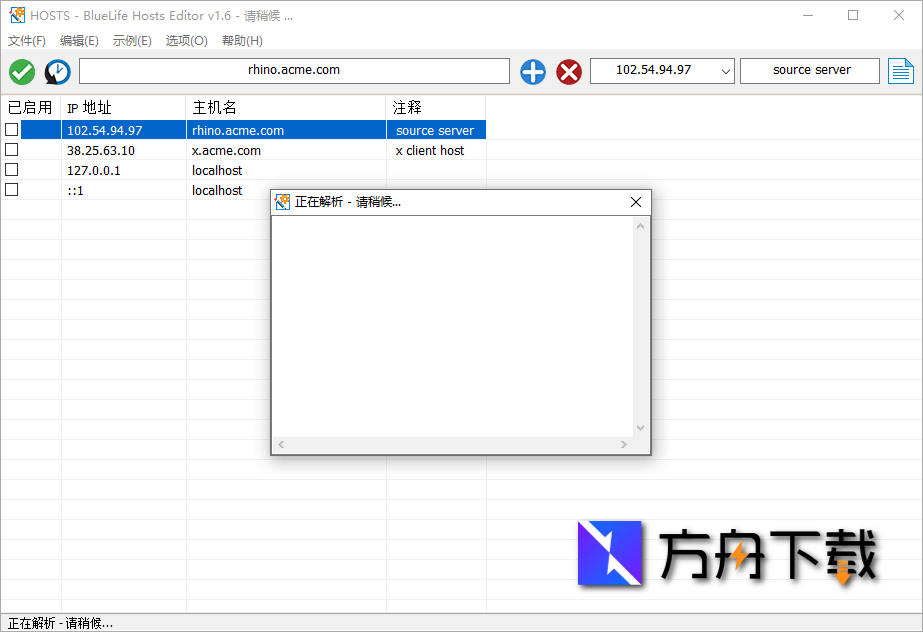Enable the ::1 localhost entry checkbox
Image resolution: width=923 pixels, height=632 pixels.
(10, 189)
